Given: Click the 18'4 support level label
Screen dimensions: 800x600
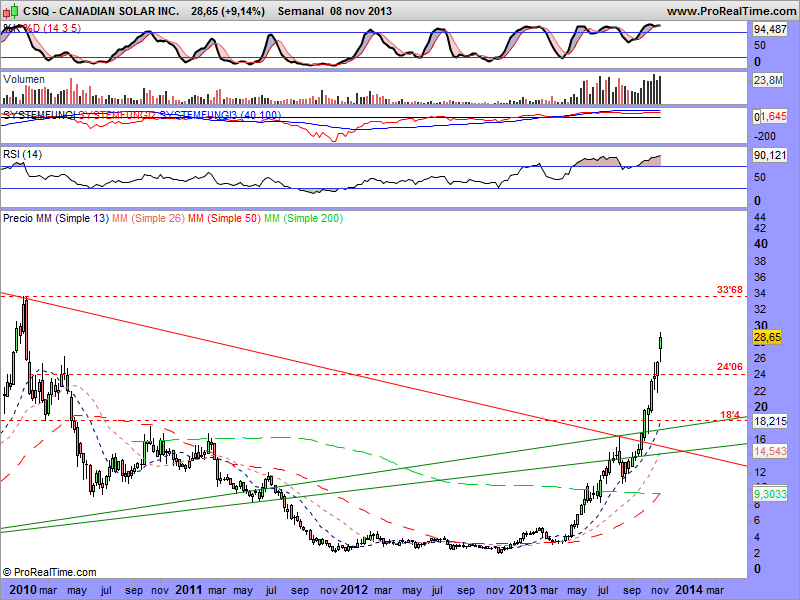Looking at the screenshot, I should (730, 415).
